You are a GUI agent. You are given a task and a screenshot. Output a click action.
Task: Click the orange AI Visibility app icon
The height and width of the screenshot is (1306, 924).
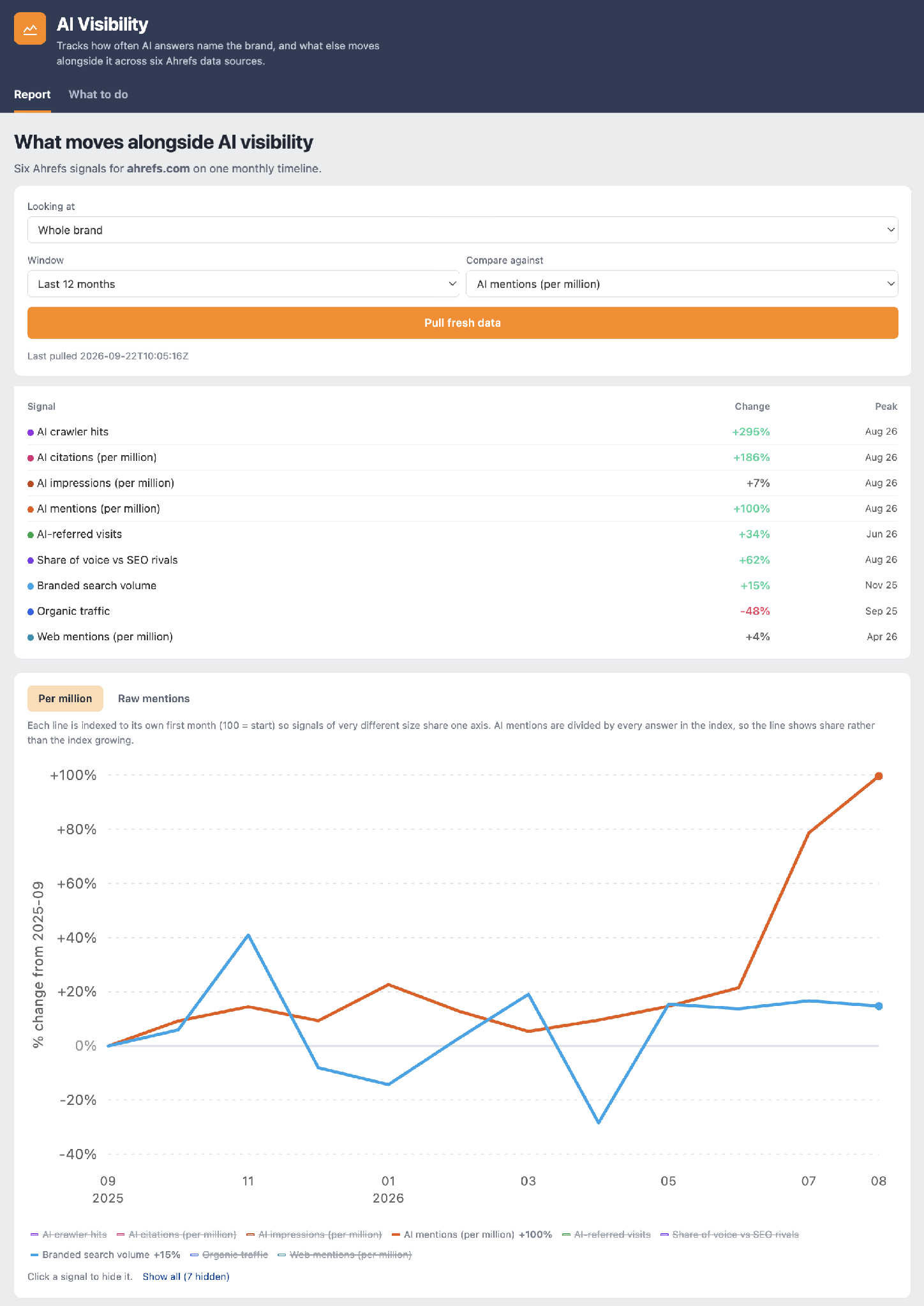point(30,29)
